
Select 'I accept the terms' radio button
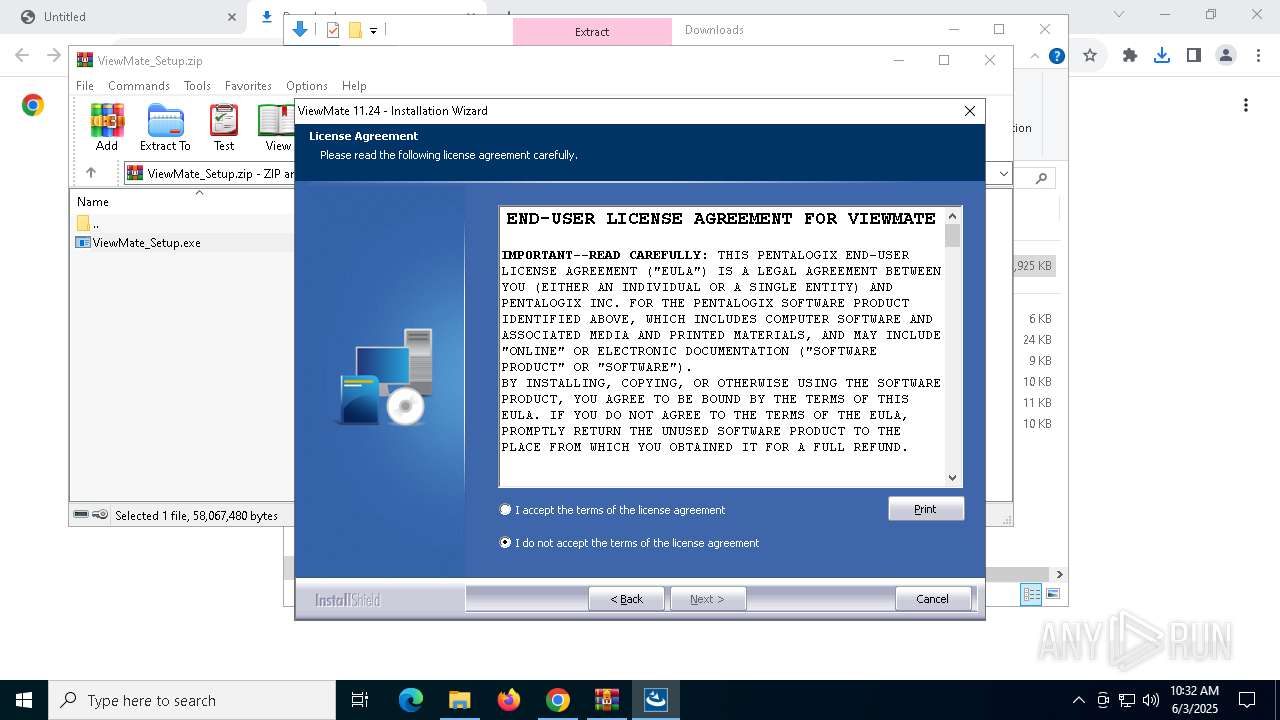[505, 510]
